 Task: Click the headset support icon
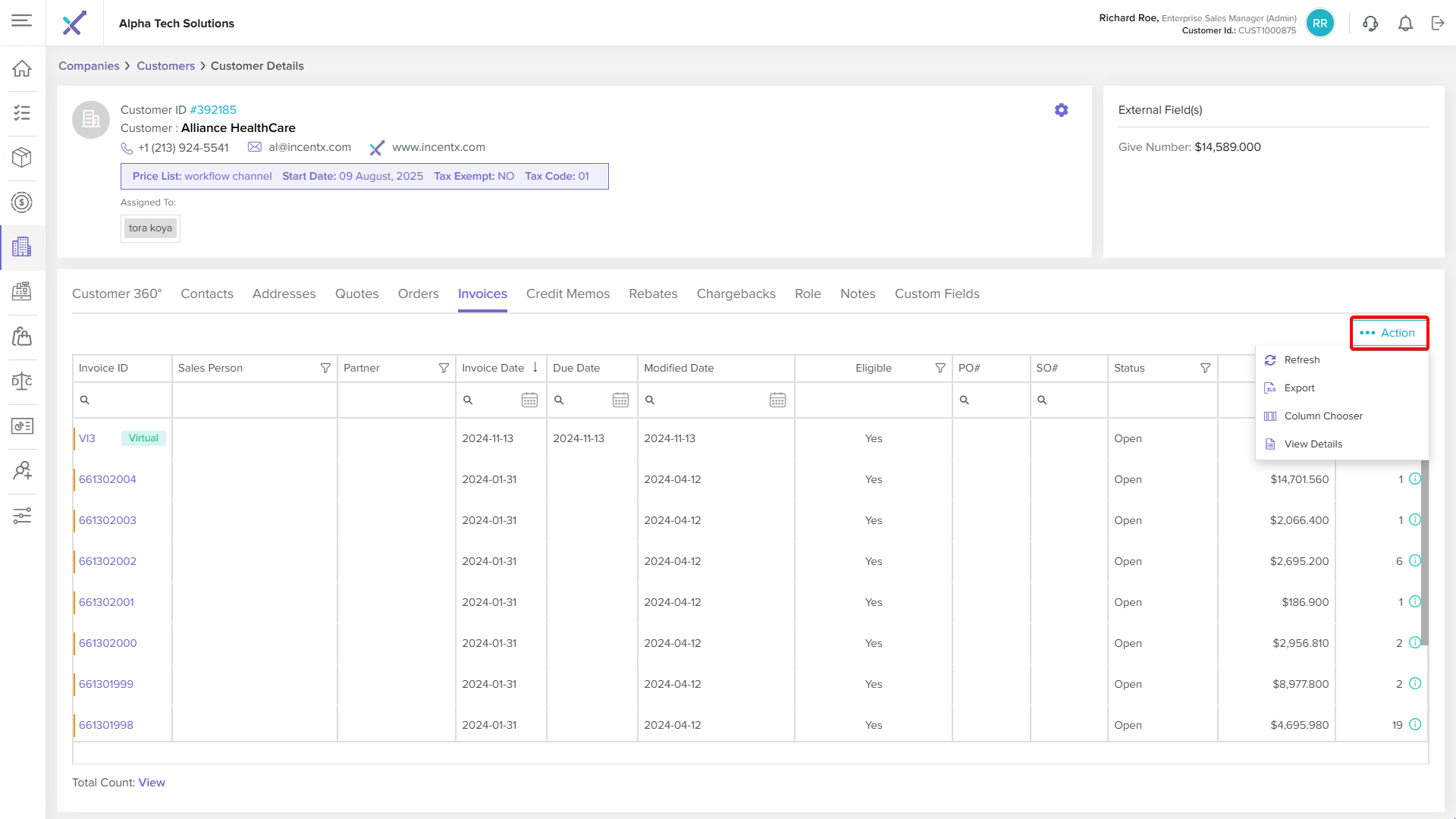pyautogui.click(x=1370, y=24)
